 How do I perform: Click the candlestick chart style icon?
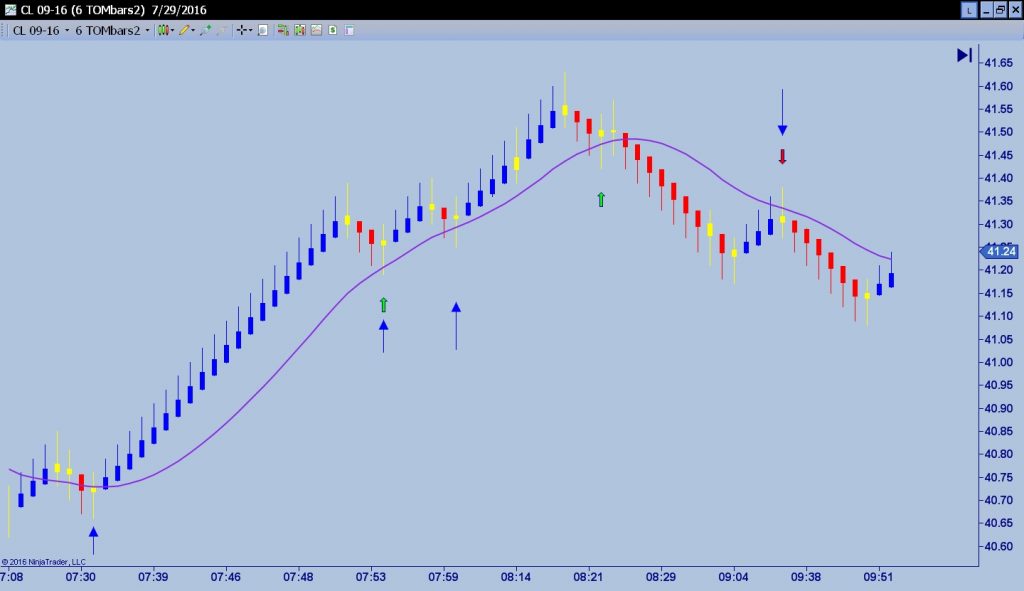pos(163,30)
